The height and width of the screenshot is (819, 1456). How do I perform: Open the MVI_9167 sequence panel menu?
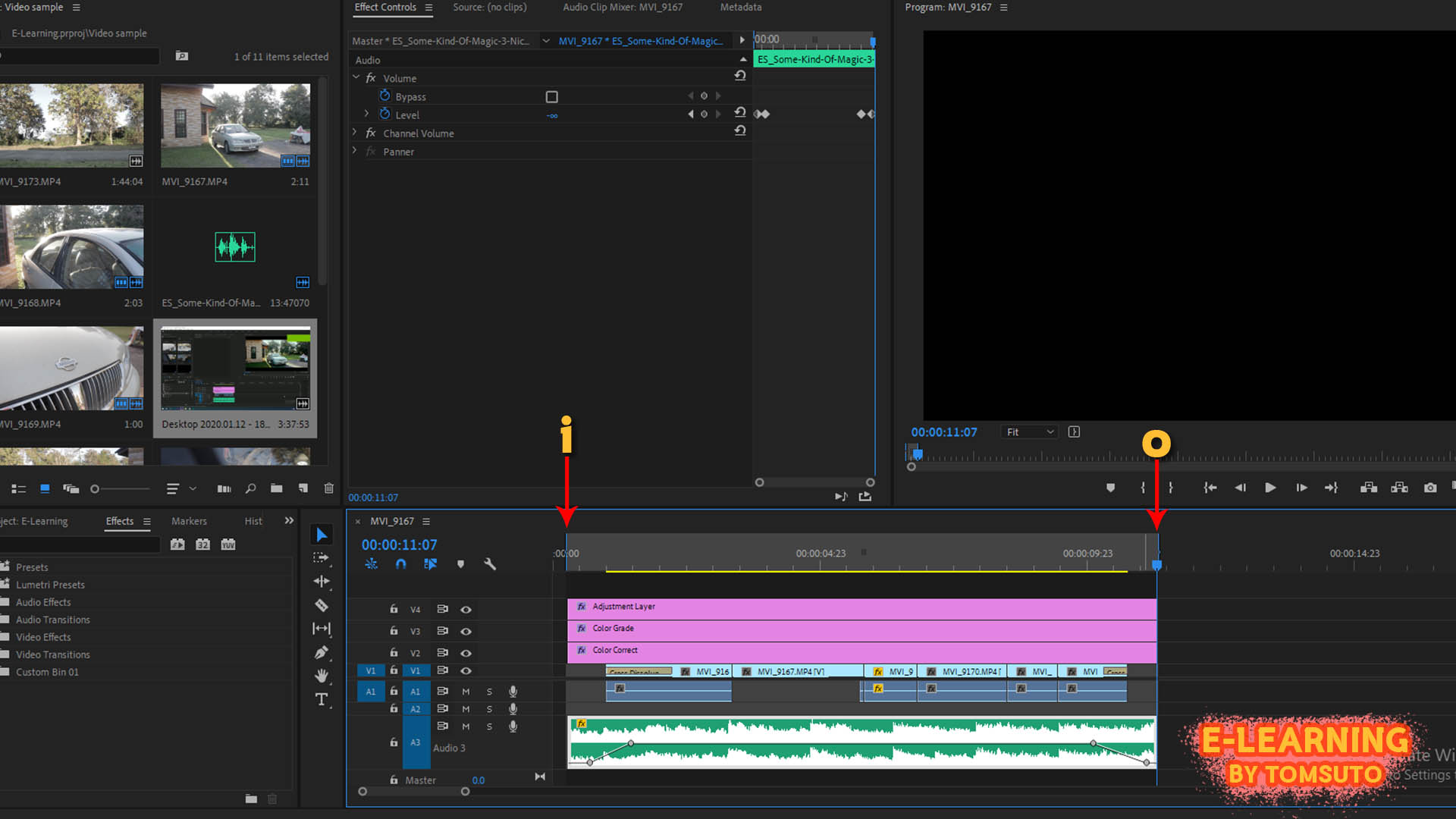426,522
